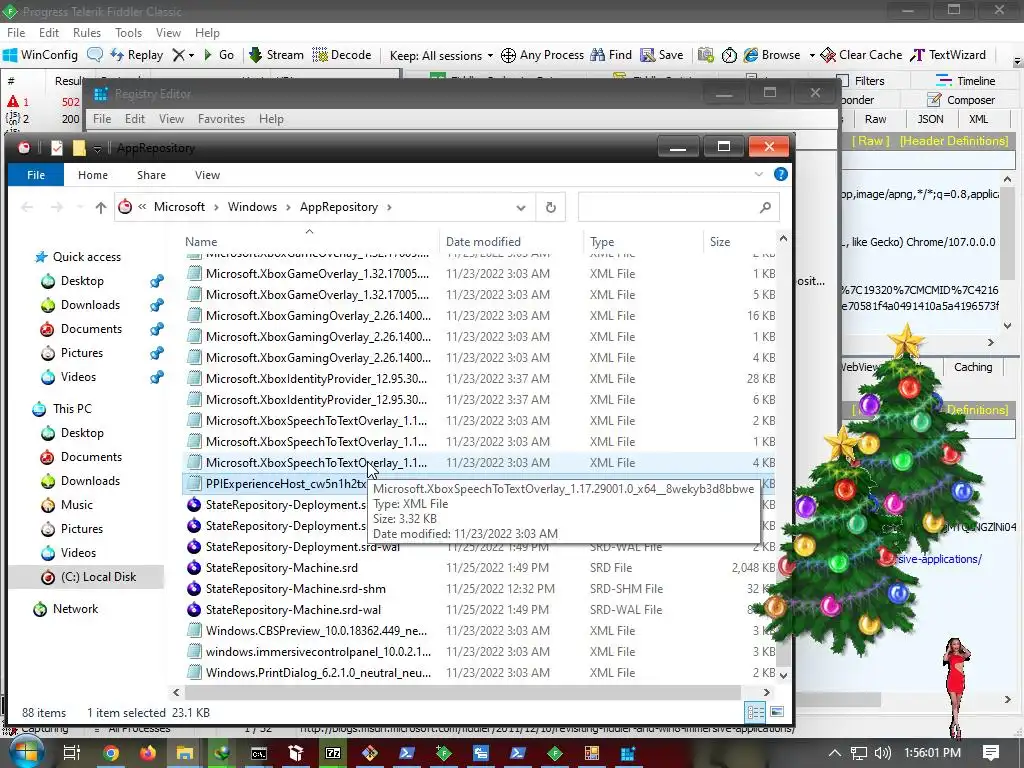The height and width of the screenshot is (768, 1024).
Task: Select windows.immersivecontrolpanel XML file
Action: [x=318, y=651]
